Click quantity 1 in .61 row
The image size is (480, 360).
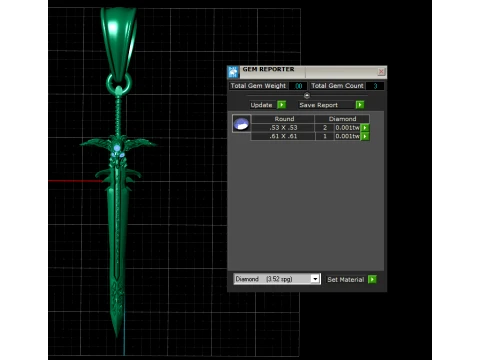325,136
